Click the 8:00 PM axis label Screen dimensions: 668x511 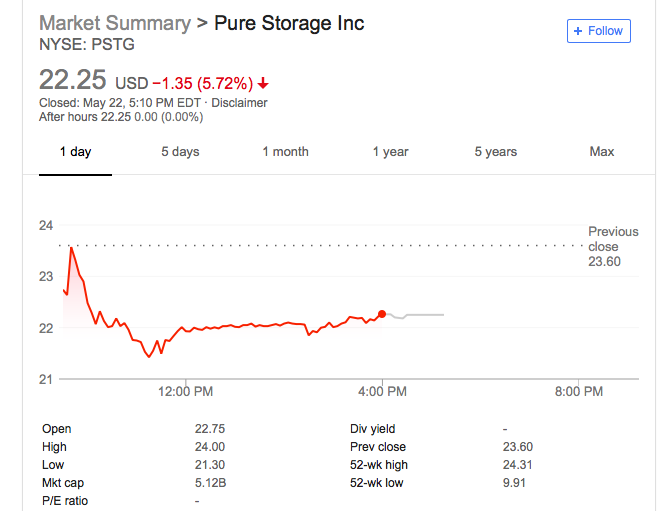579,391
